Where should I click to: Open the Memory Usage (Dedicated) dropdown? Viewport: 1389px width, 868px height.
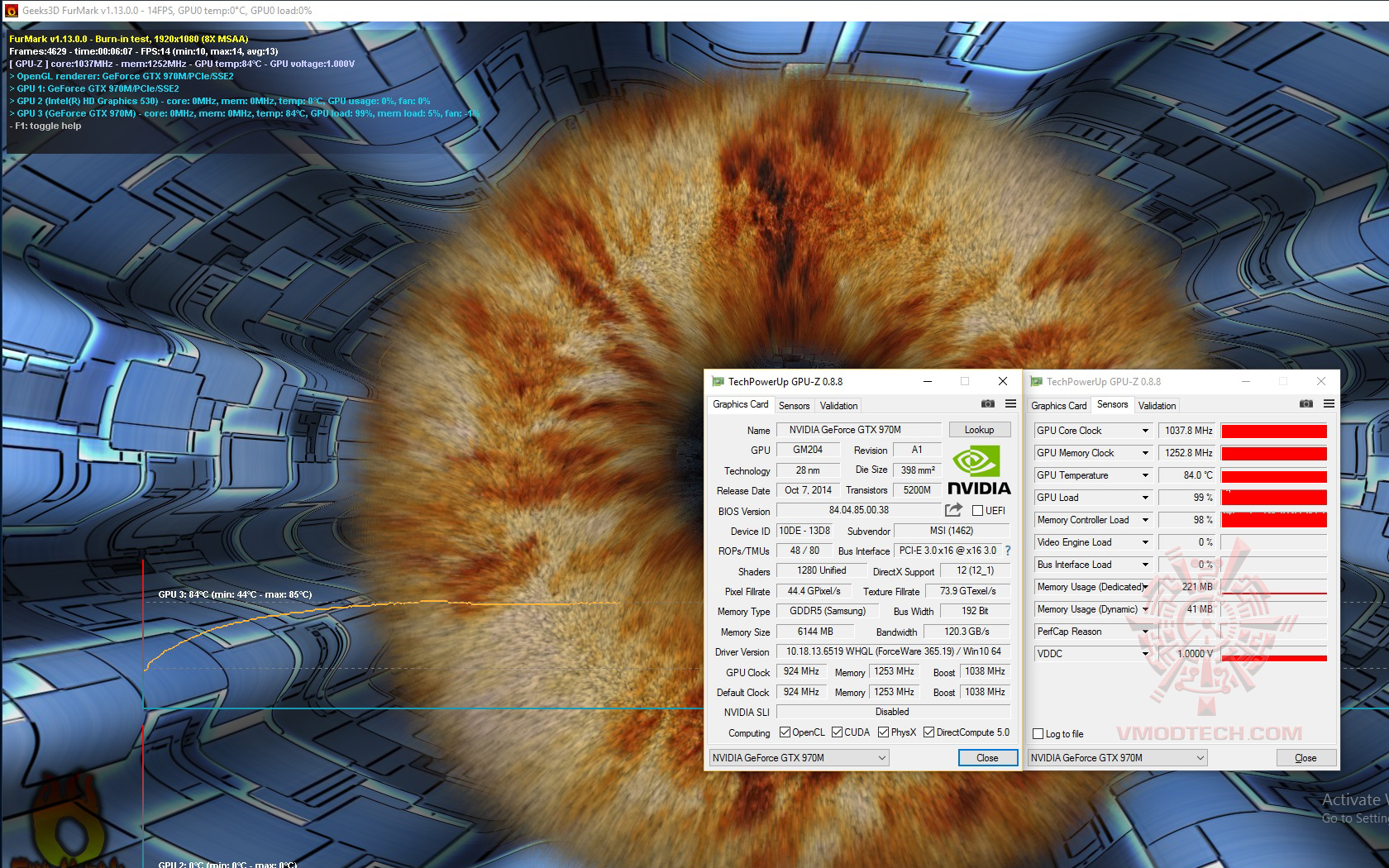coord(1145,587)
